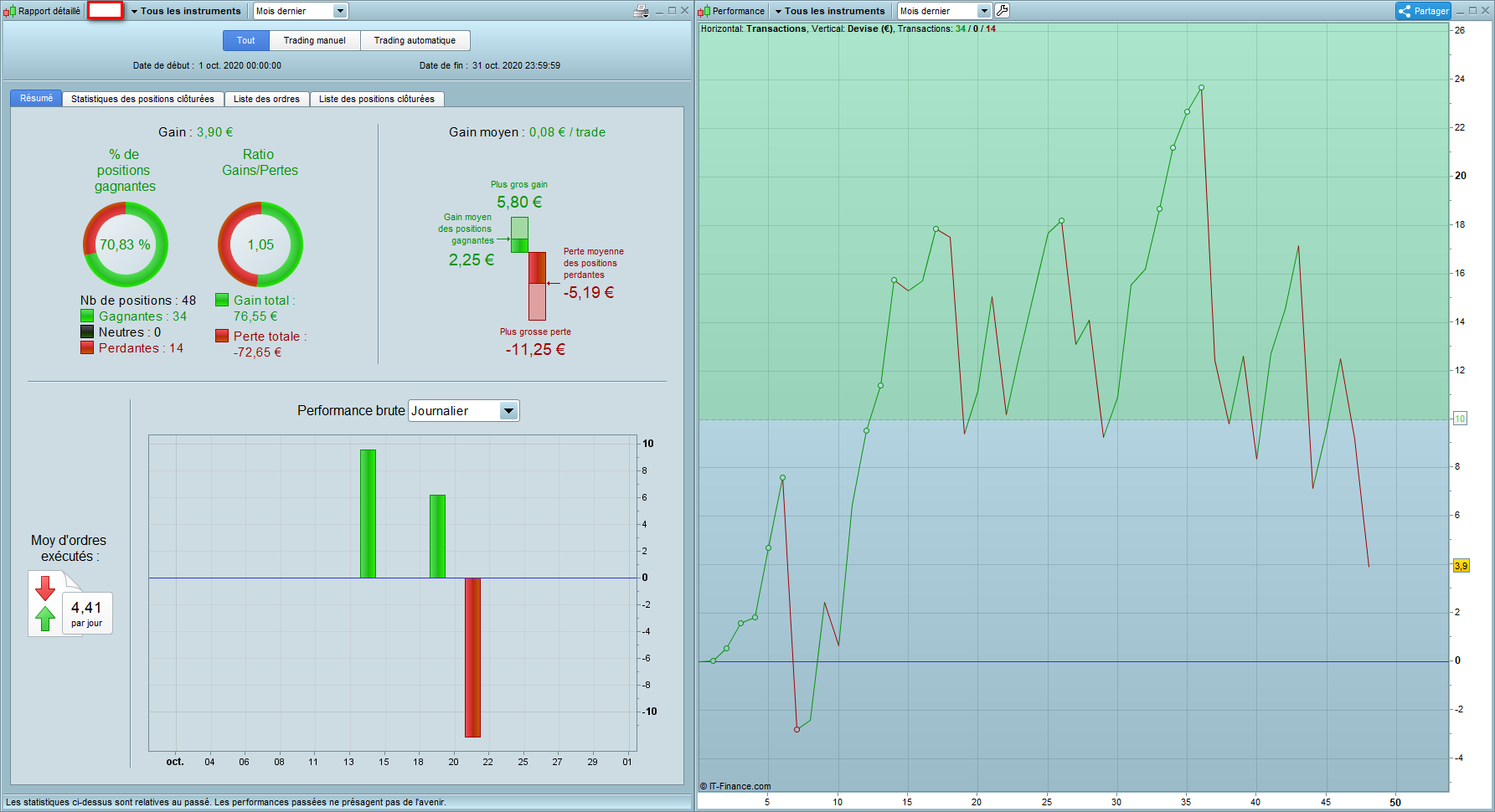
Task: Click the status bar disclaimer text
Action: point(226,802)
